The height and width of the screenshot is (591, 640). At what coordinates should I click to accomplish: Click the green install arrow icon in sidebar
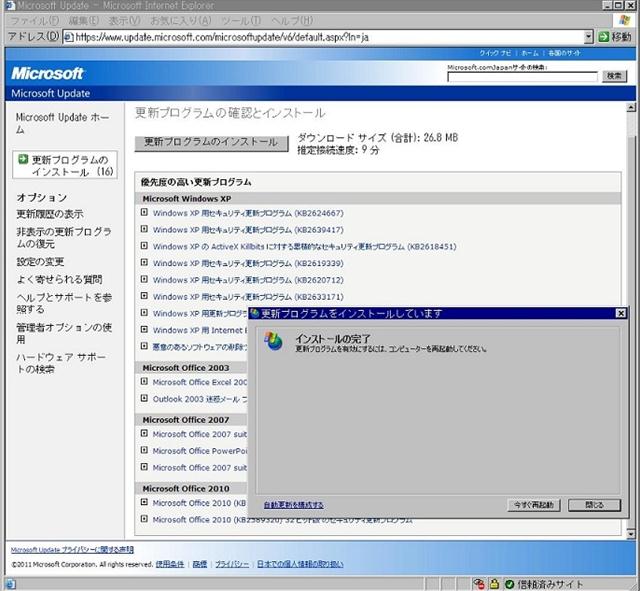23,159
